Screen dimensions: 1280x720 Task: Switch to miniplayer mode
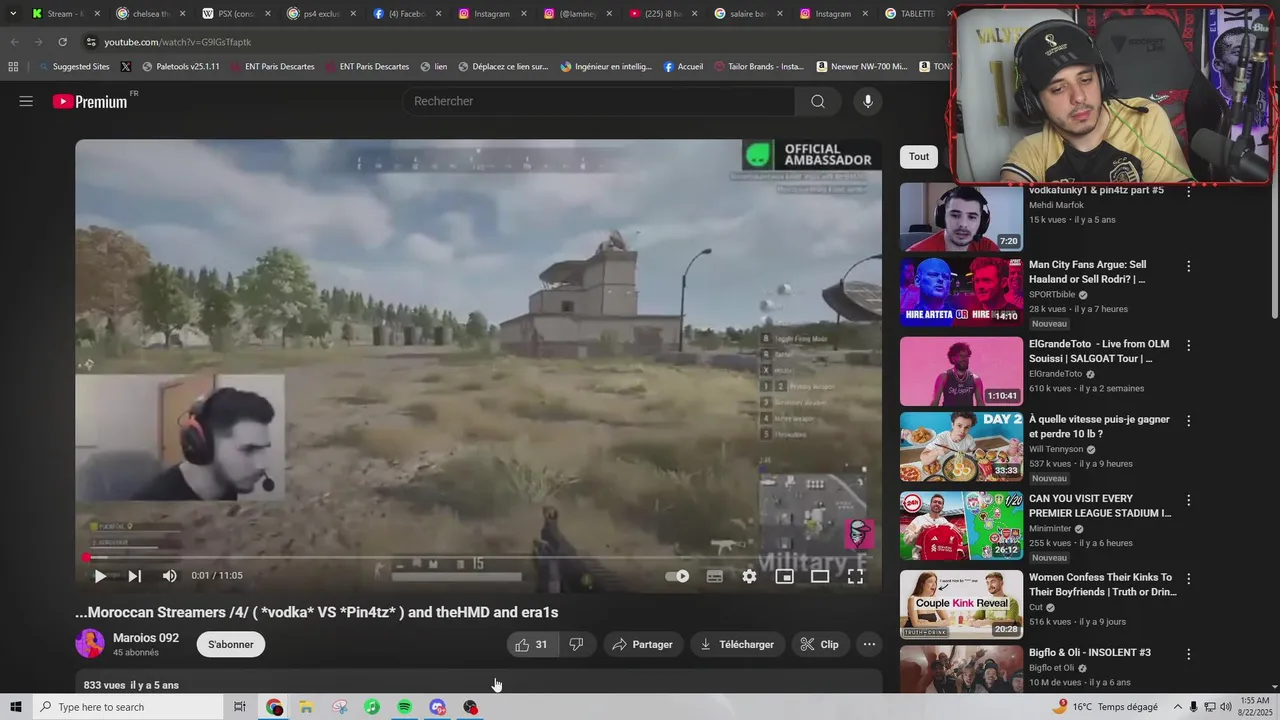point(784,576)
